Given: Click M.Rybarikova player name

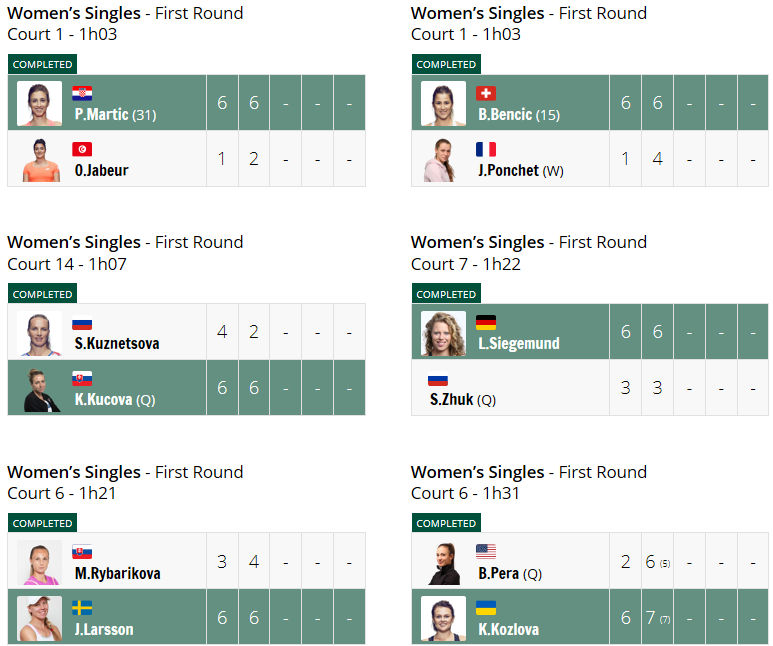Looking at the screenshot, I should [117, 573].
